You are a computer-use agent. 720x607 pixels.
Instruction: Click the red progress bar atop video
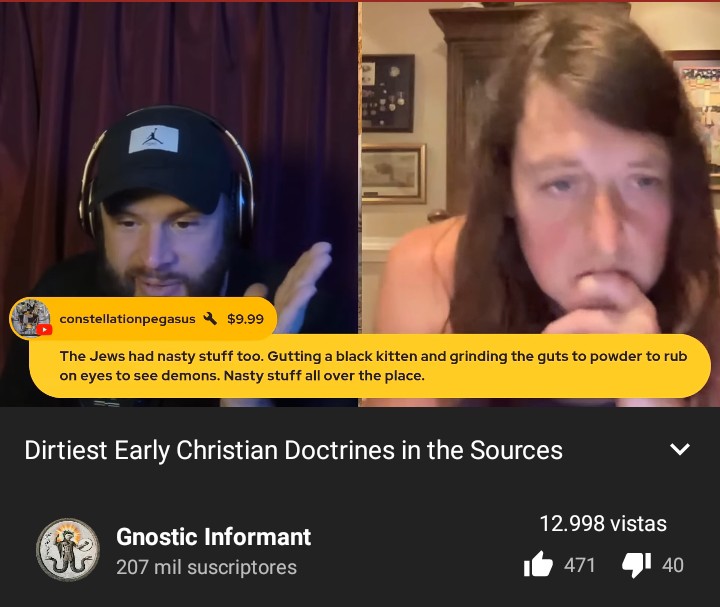(360, 1)
